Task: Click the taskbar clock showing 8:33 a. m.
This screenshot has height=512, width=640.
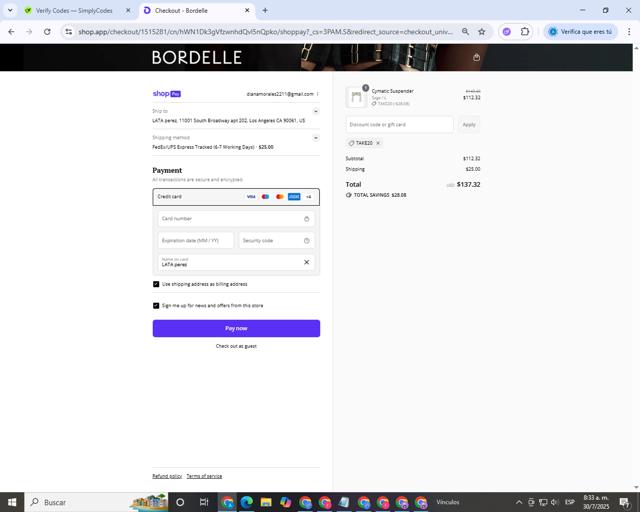Action: (596, 502)
